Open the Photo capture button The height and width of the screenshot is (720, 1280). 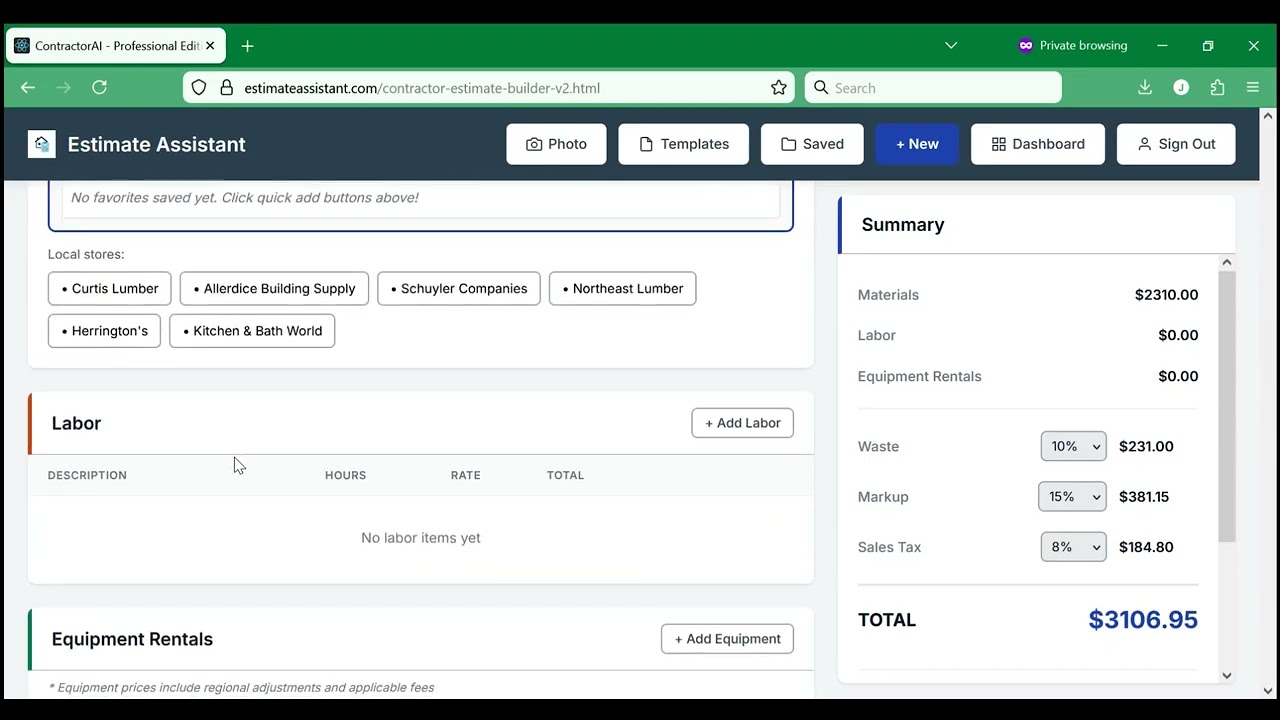click(556, 144)
